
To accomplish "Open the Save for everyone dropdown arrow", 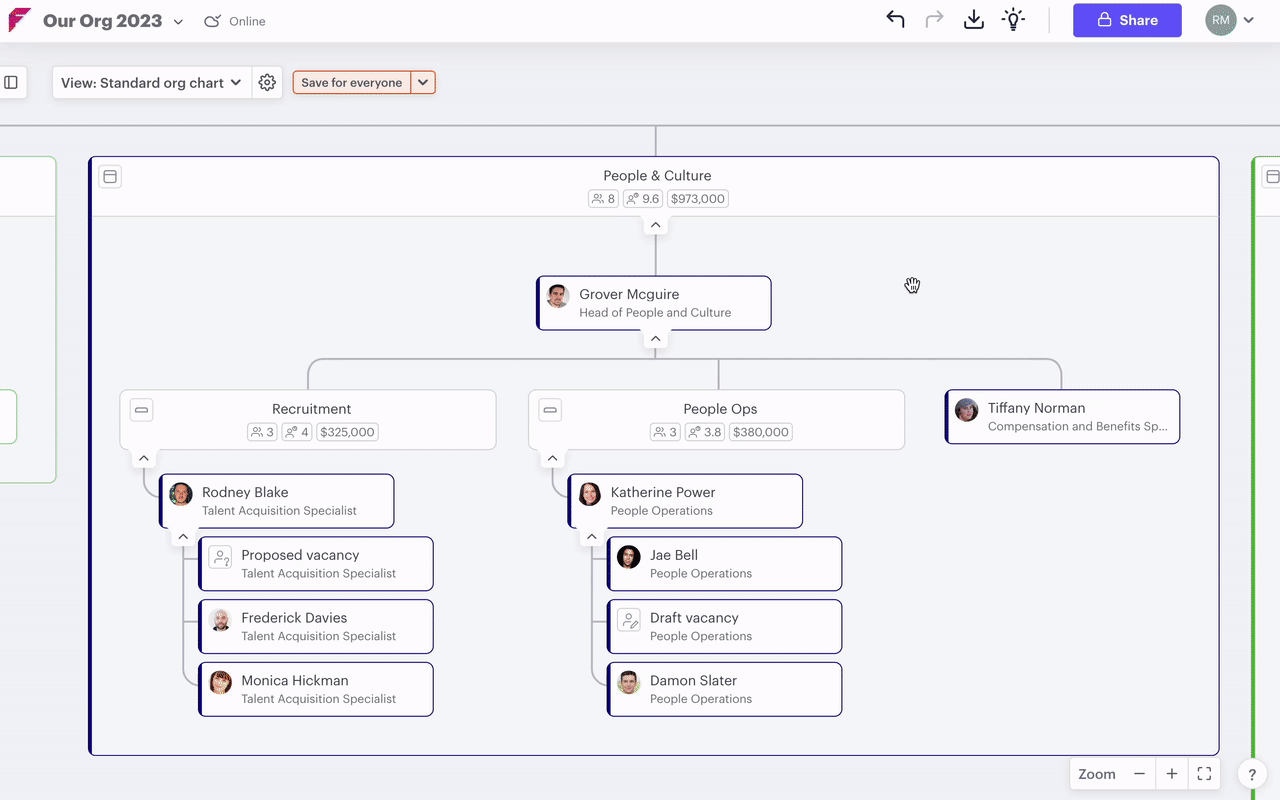I will (423, 83).
